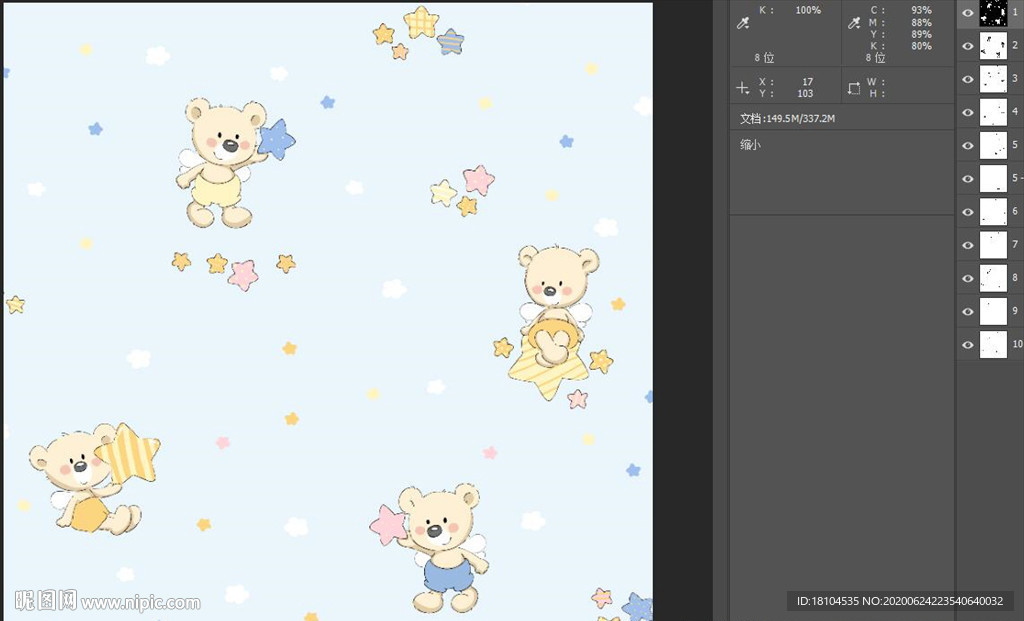Toggle visibility of layer 2
Image resolution: width=1024 pixels, height=621 pixels.
968,46
